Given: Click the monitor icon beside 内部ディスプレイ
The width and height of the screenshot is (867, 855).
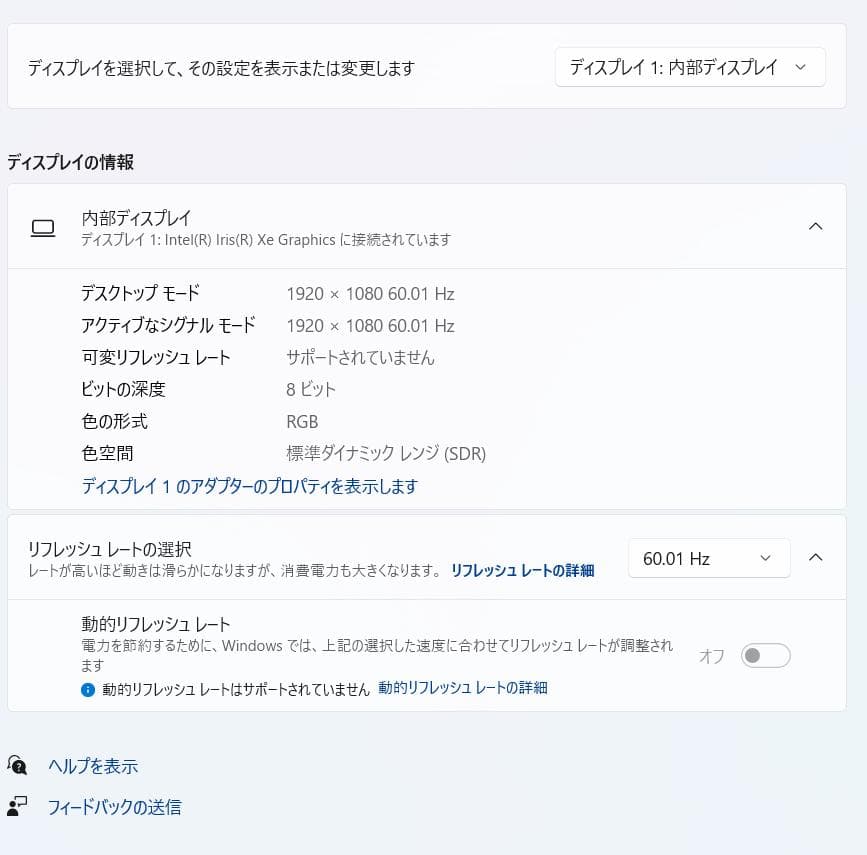Looking at the screenshot, I should 43,228.
